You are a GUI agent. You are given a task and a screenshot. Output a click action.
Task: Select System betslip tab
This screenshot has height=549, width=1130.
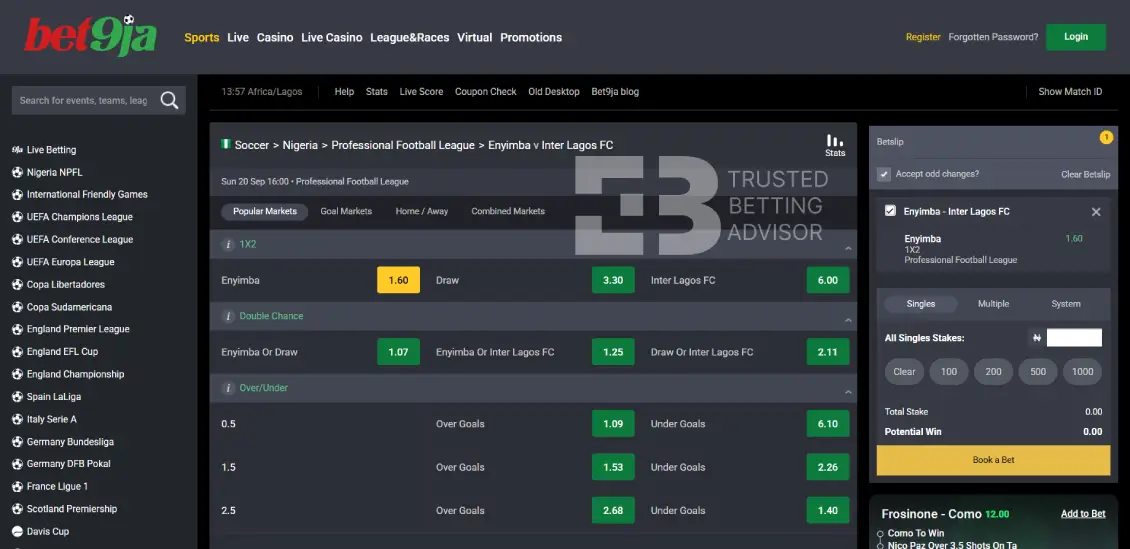pyautogui.click(x=1065, y=304)
